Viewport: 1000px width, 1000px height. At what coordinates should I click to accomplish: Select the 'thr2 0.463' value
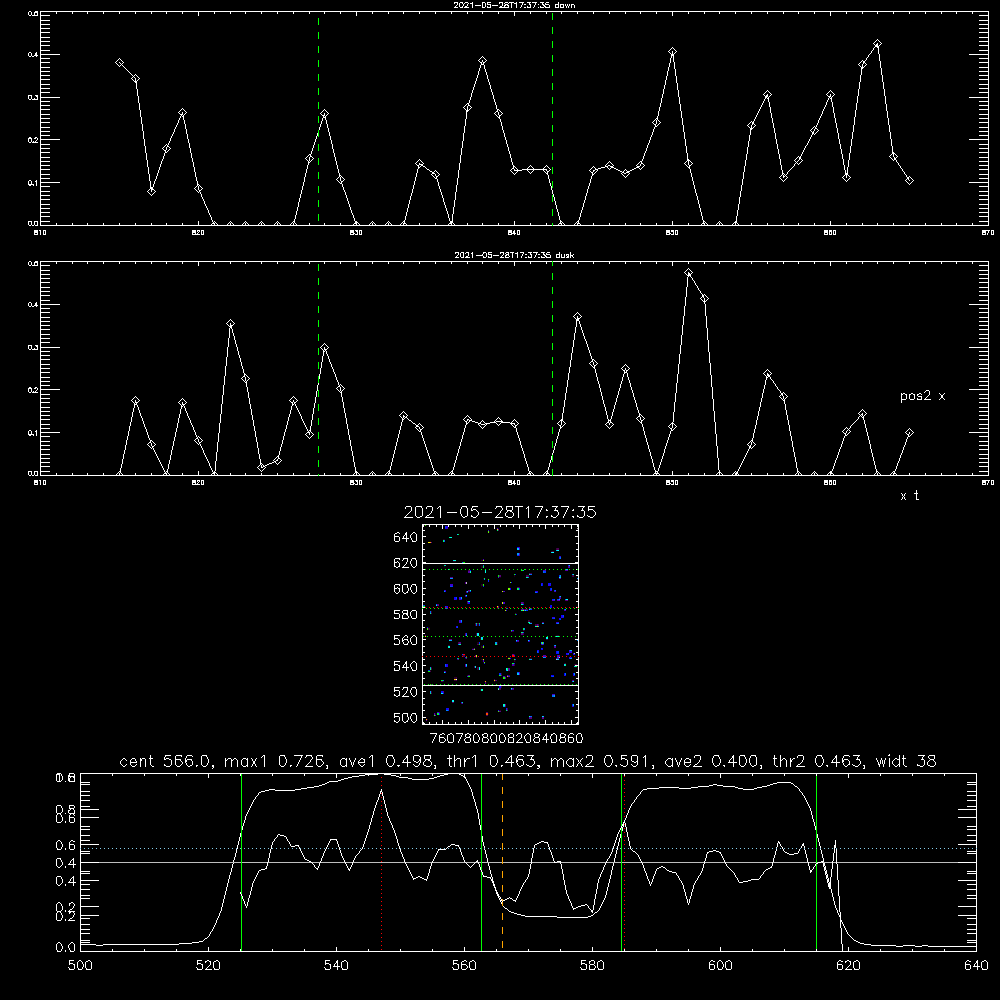coord(816,761)
